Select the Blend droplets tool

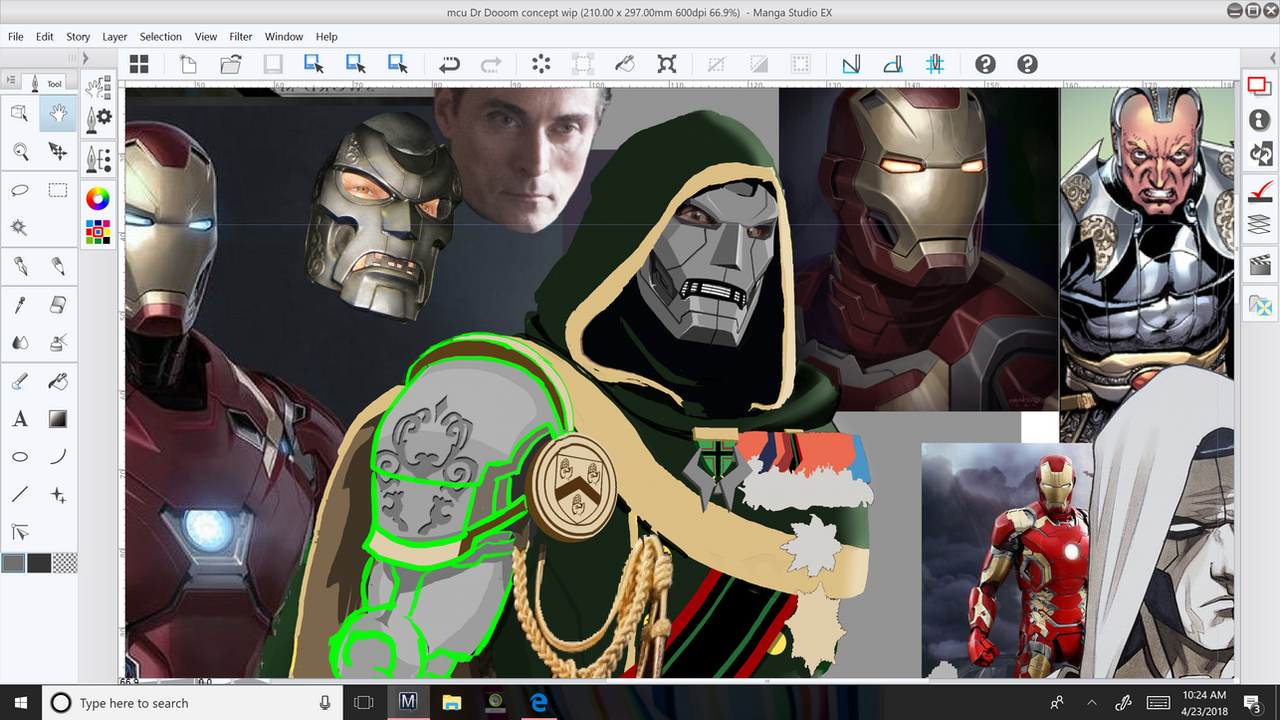pyautogui.click(x=20, y=342)
